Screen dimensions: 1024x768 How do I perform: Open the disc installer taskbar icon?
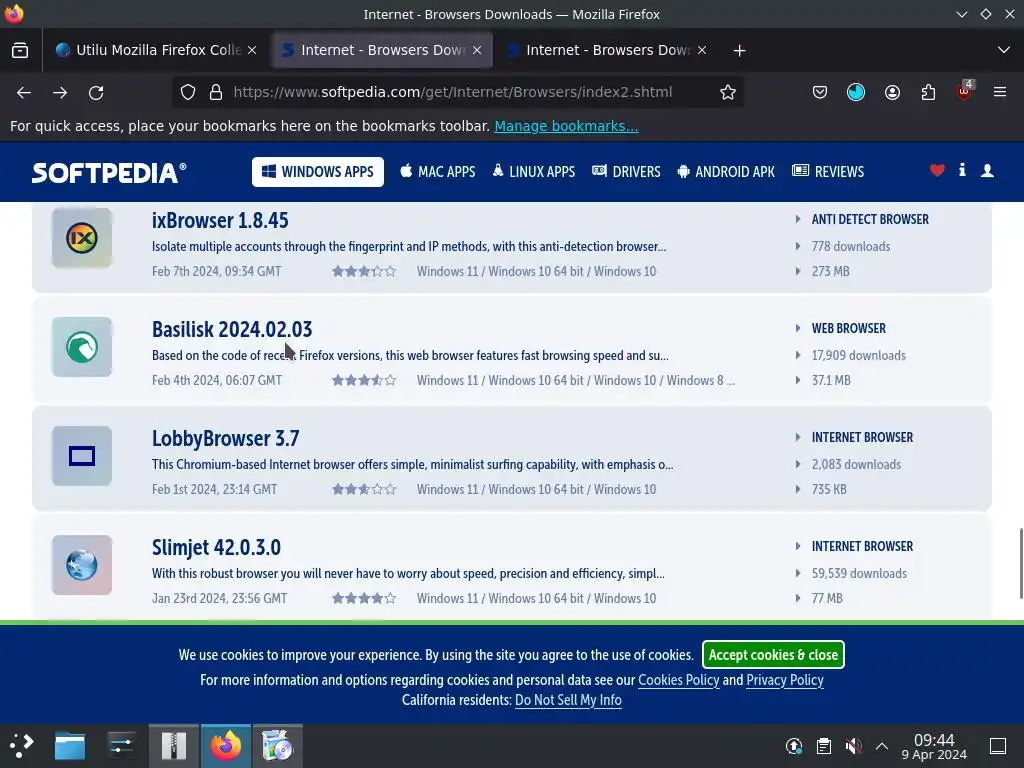[278, 746]
